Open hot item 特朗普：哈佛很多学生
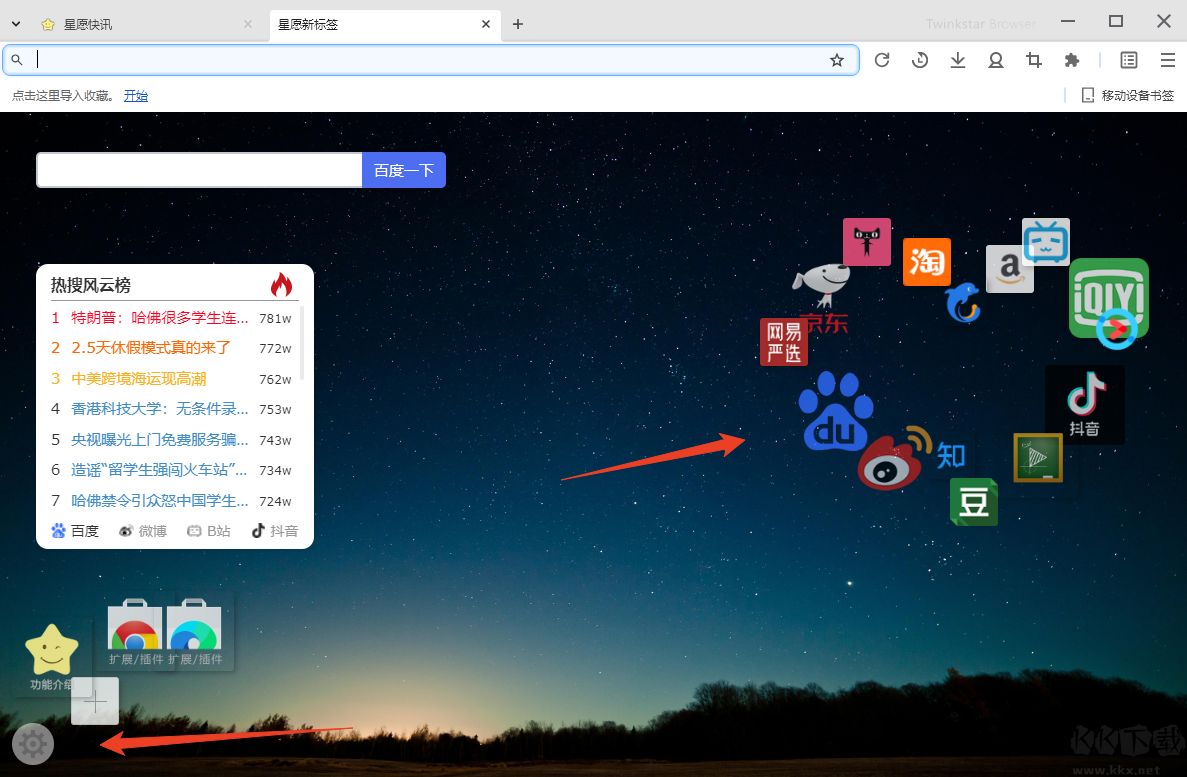Viewport: 1187px width, 777px height. click(160, 318)
